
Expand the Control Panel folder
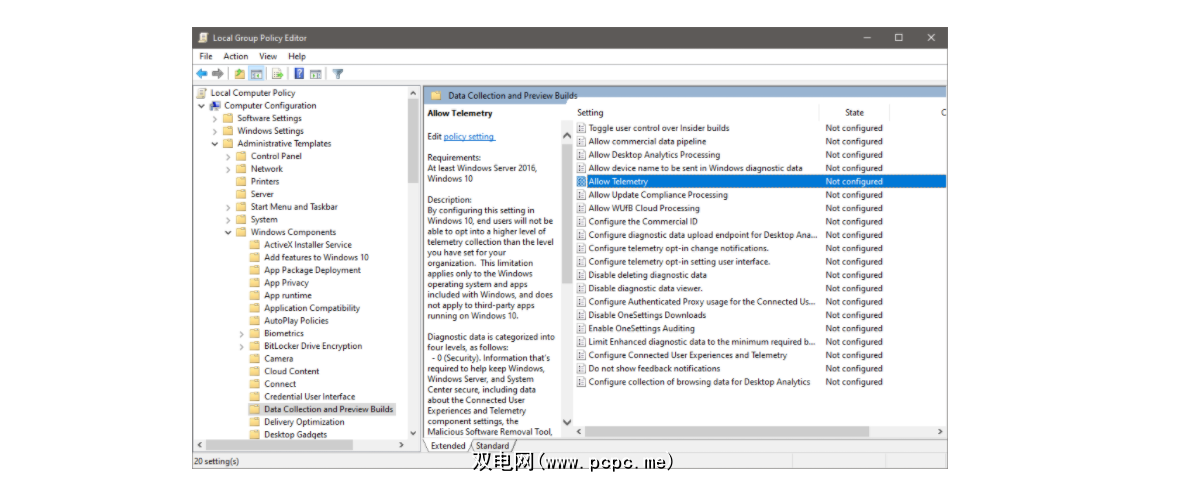(x=228, y=156)
